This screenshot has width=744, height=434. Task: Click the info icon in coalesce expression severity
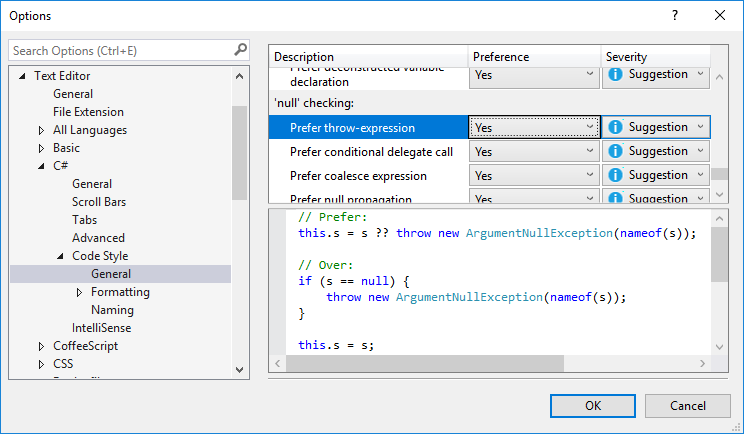coord(616,175)
